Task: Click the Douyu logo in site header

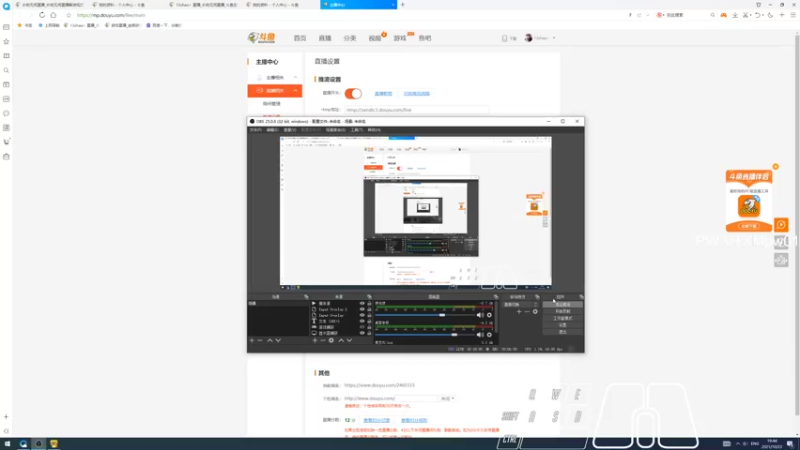Action: 261,38
